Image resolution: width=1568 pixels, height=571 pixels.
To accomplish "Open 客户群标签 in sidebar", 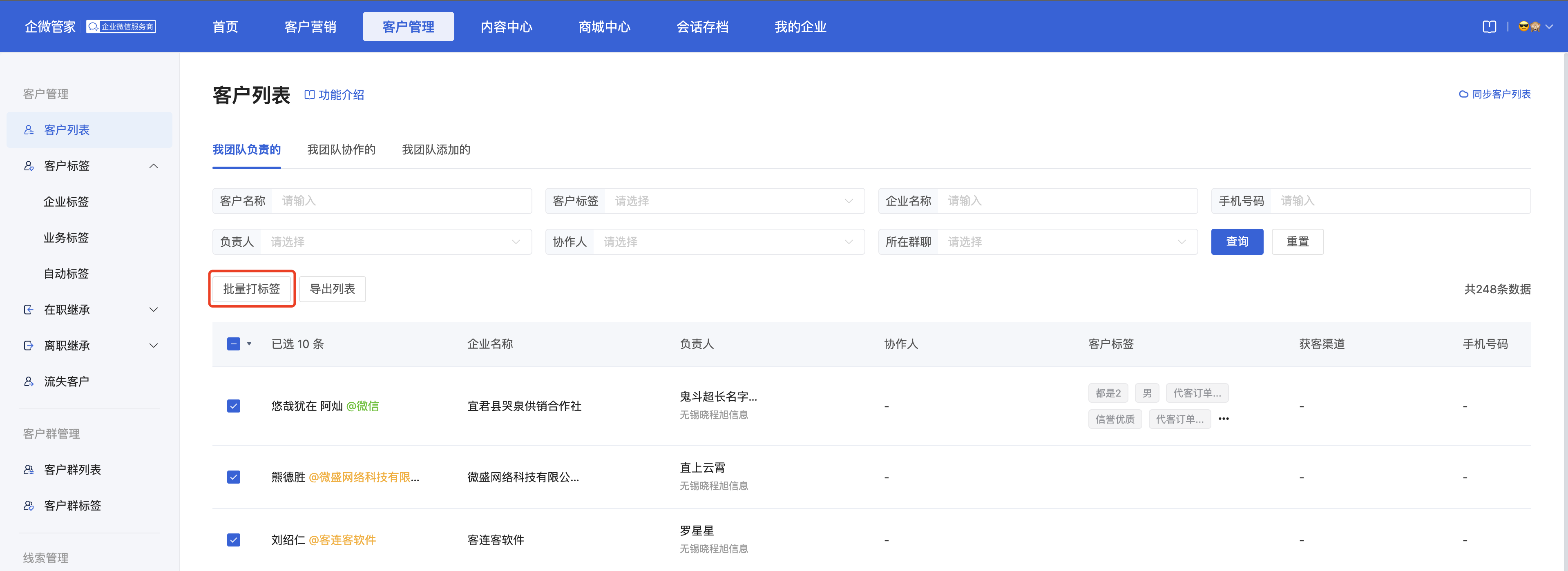I will (x=72, y=505).
